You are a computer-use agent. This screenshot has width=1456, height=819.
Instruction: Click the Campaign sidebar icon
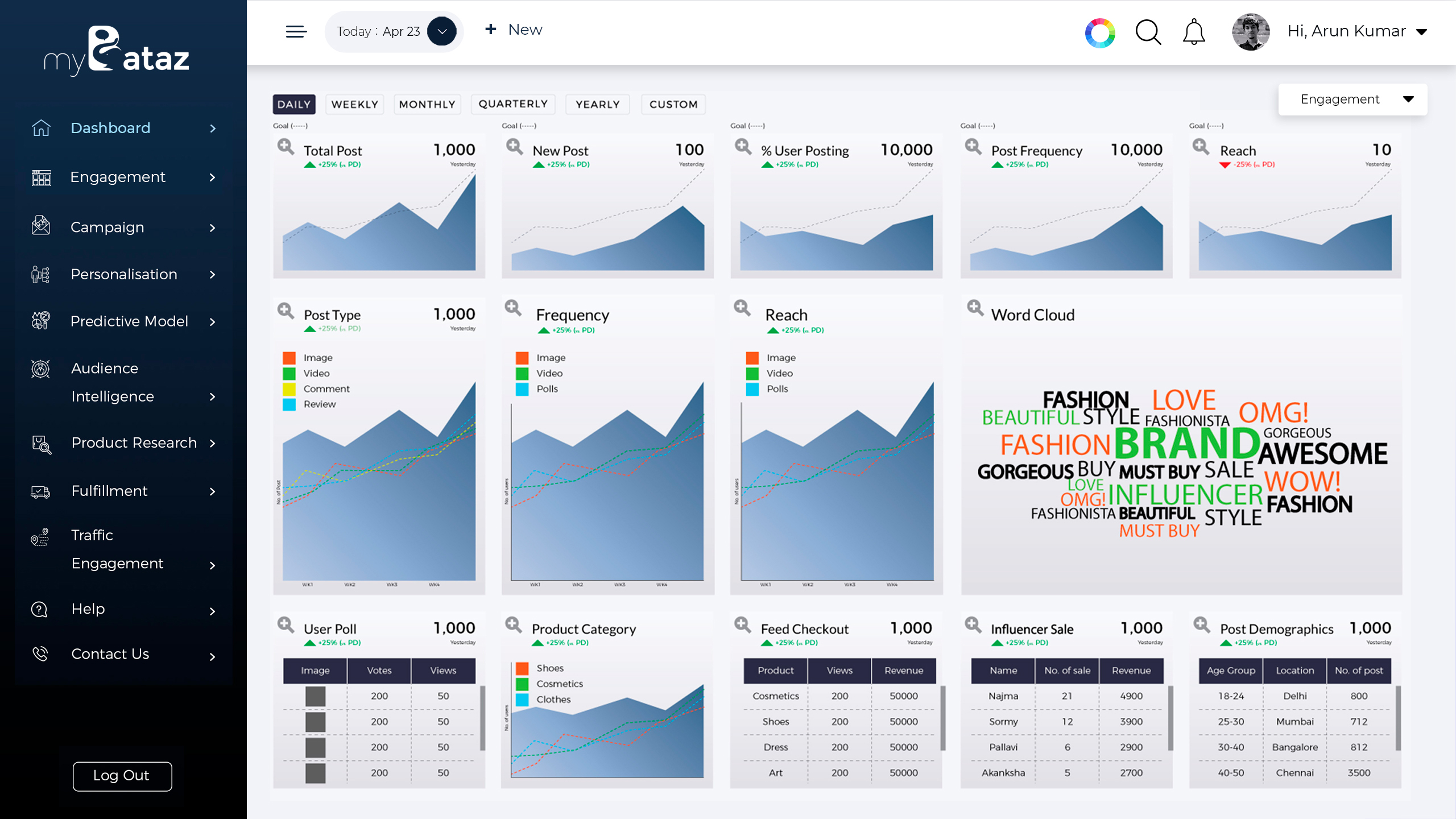click(x=41, y=226)
